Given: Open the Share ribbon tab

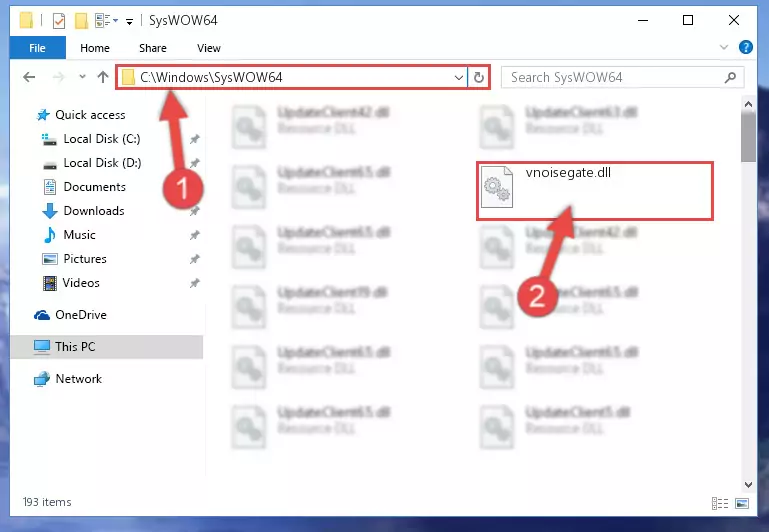Looking at the screenshot, I should (153, 48).
